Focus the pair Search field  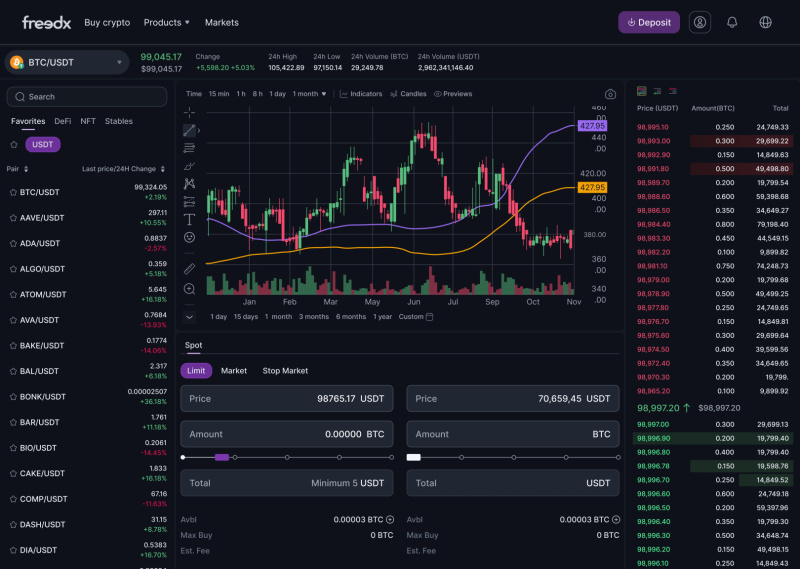pyautogui.click(x=87, y=97)
